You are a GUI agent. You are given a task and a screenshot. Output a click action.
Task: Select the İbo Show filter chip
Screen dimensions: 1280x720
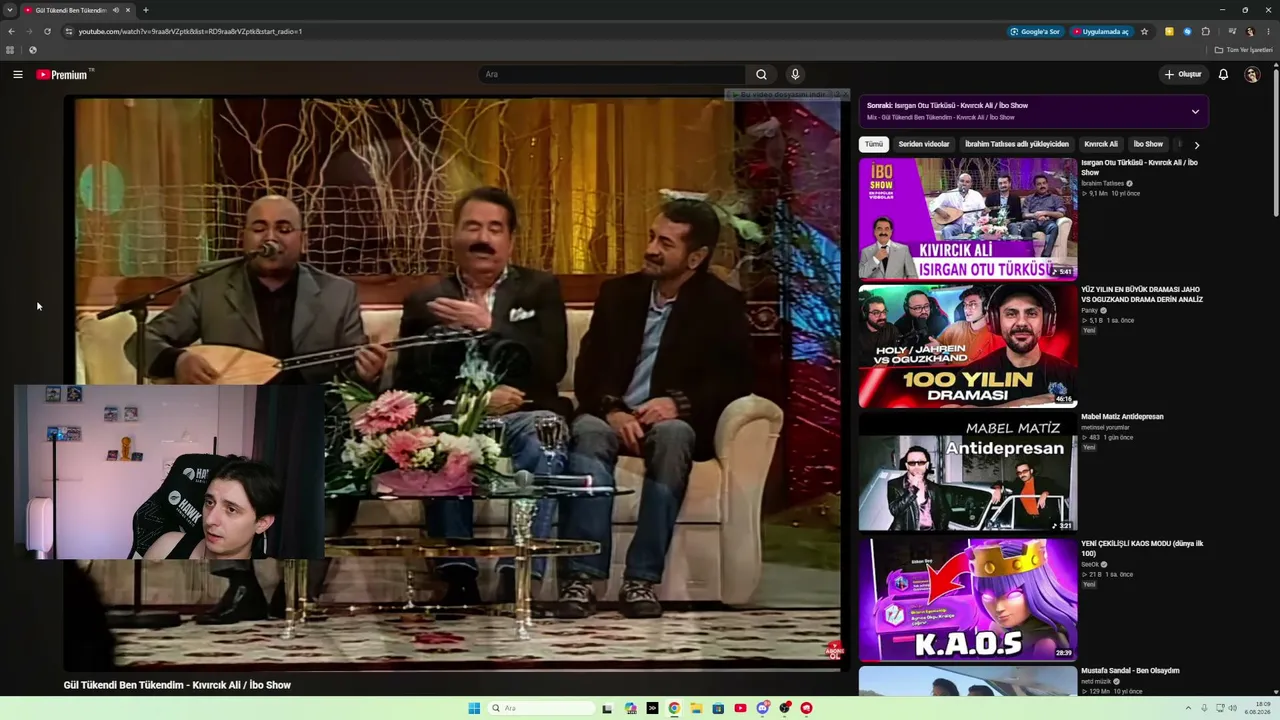[1148, 144]
